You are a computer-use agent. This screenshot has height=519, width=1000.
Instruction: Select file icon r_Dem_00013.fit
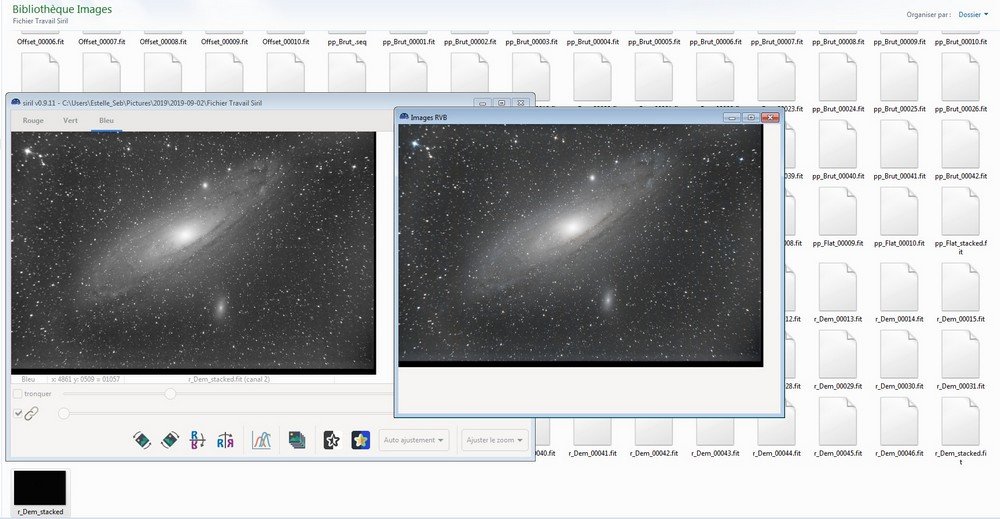[x=838, y=287]
